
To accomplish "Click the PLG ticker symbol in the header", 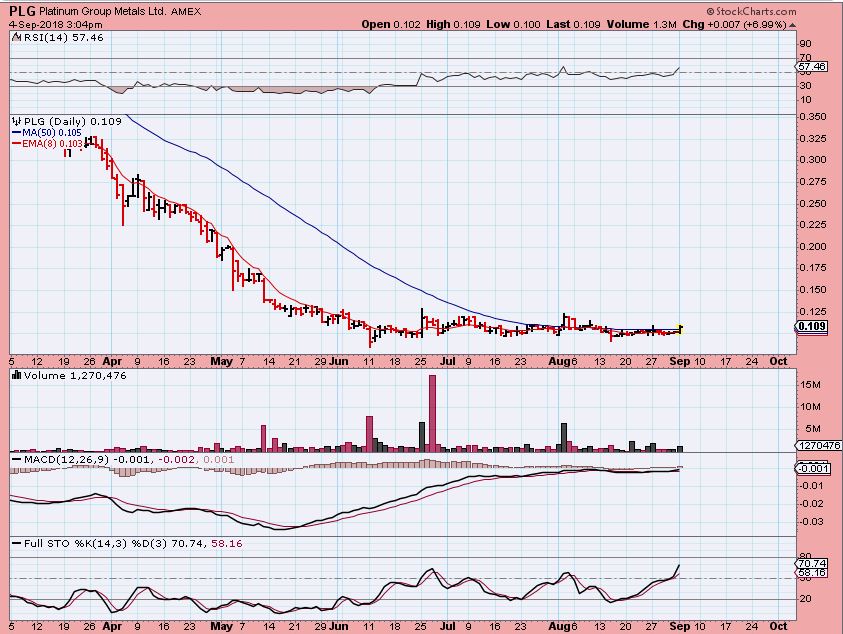I will point(23,11).
